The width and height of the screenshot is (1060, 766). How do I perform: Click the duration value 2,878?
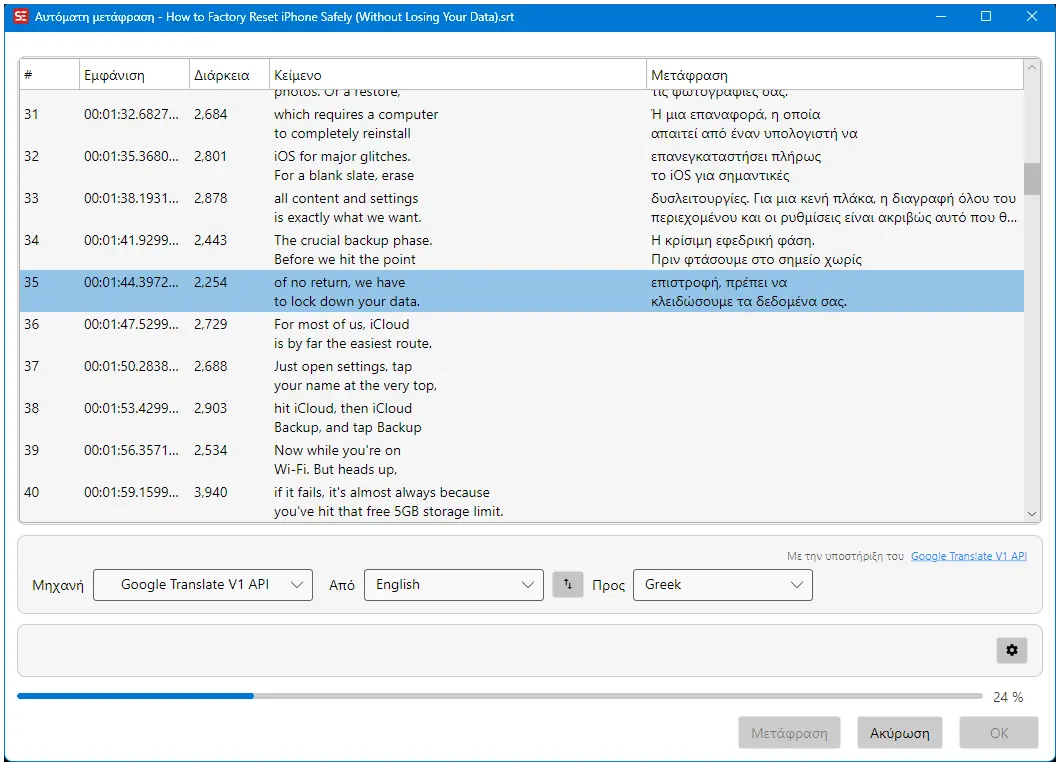click(211, 198)
